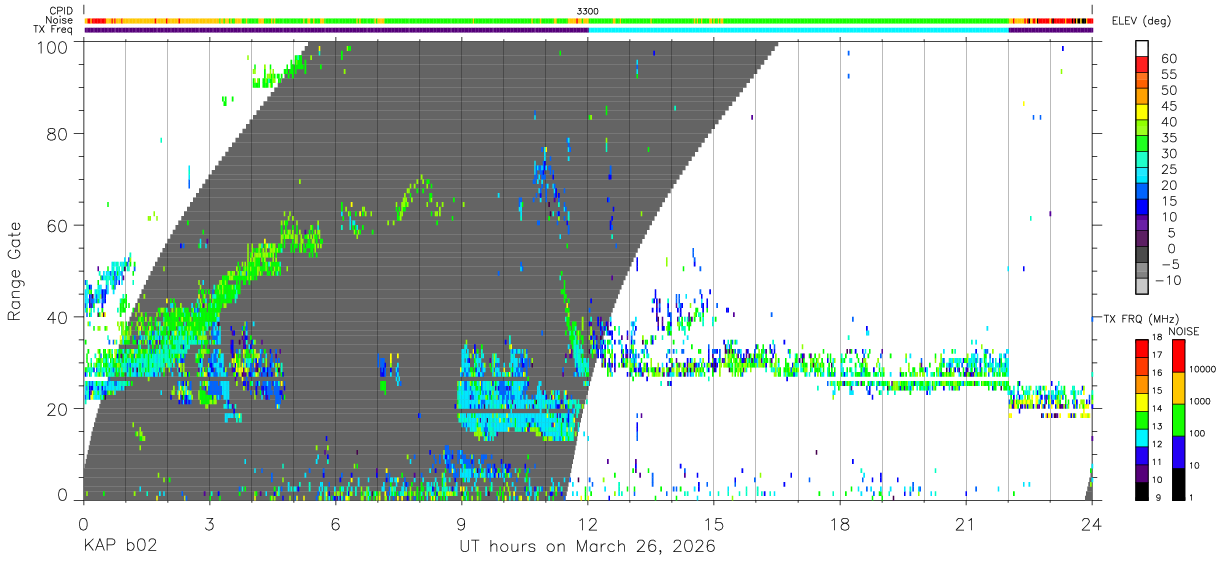Pick the black swatch in the TX FRQ legend
This screenshot has height=567, width=1228.
1142,491
